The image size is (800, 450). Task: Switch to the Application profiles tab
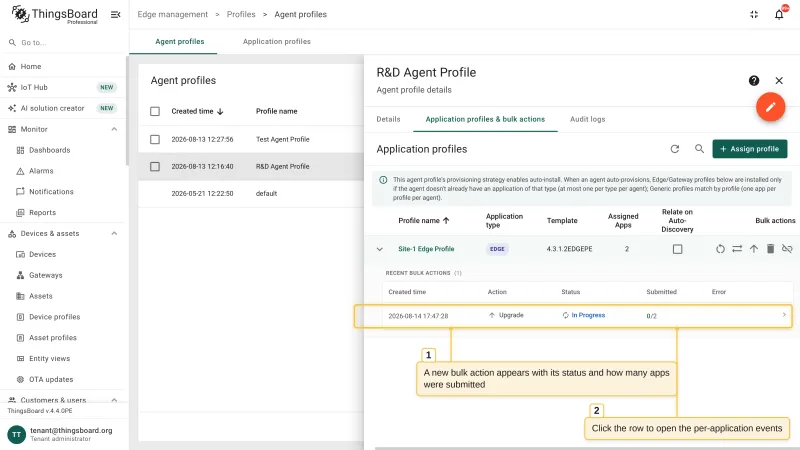(277, 42)
